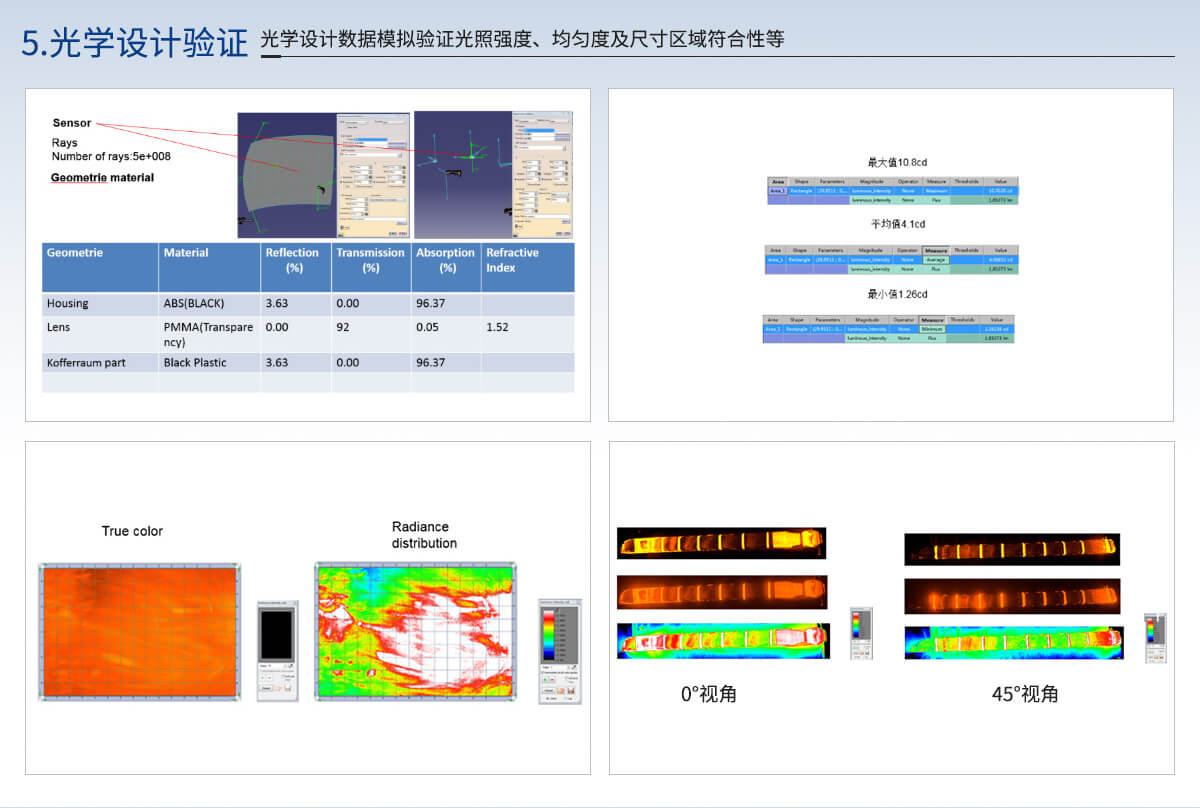
Task: Click the eyedropper icon in True color panel
Action: [x=289, y=666]
